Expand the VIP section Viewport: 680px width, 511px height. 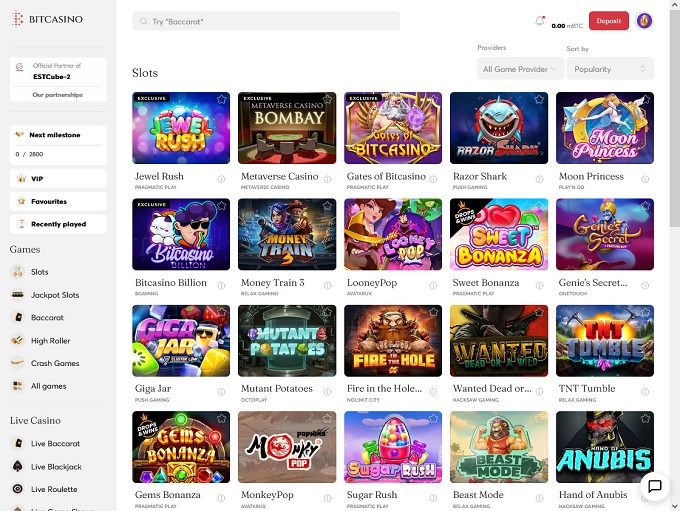tap(58, 178)
